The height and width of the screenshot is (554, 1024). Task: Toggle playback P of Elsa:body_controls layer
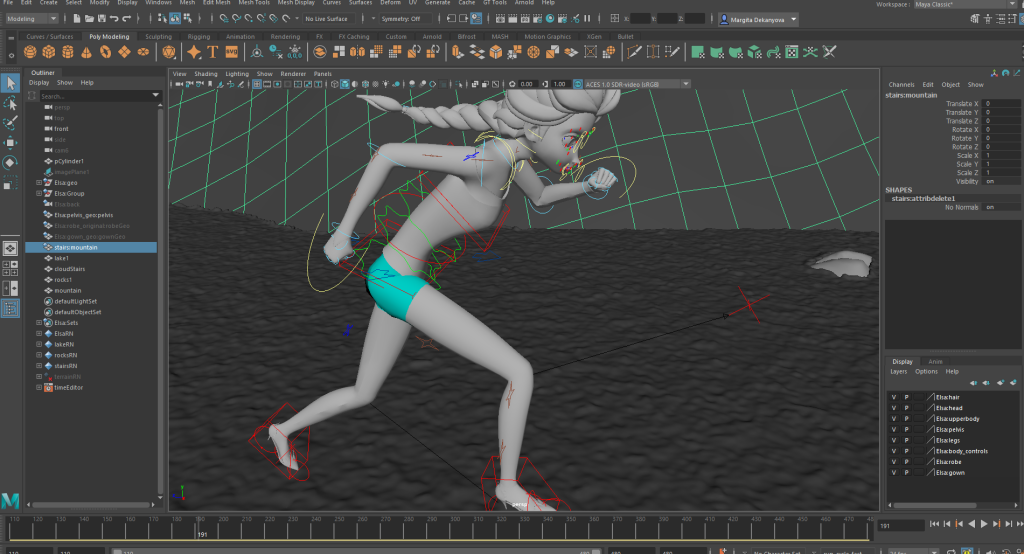coord(906,451)
